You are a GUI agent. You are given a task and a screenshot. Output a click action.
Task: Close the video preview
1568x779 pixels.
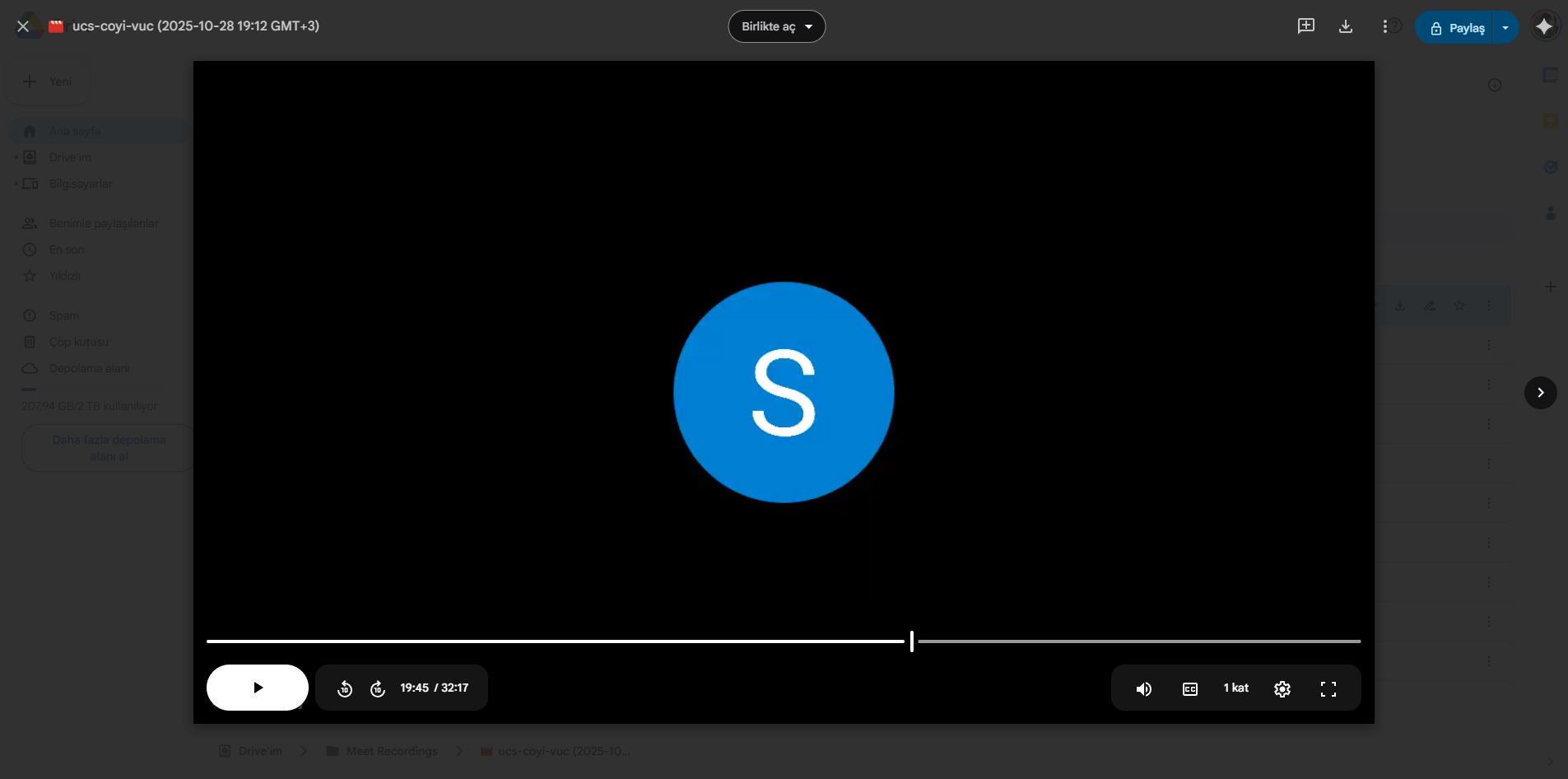(x=23, y=26)
